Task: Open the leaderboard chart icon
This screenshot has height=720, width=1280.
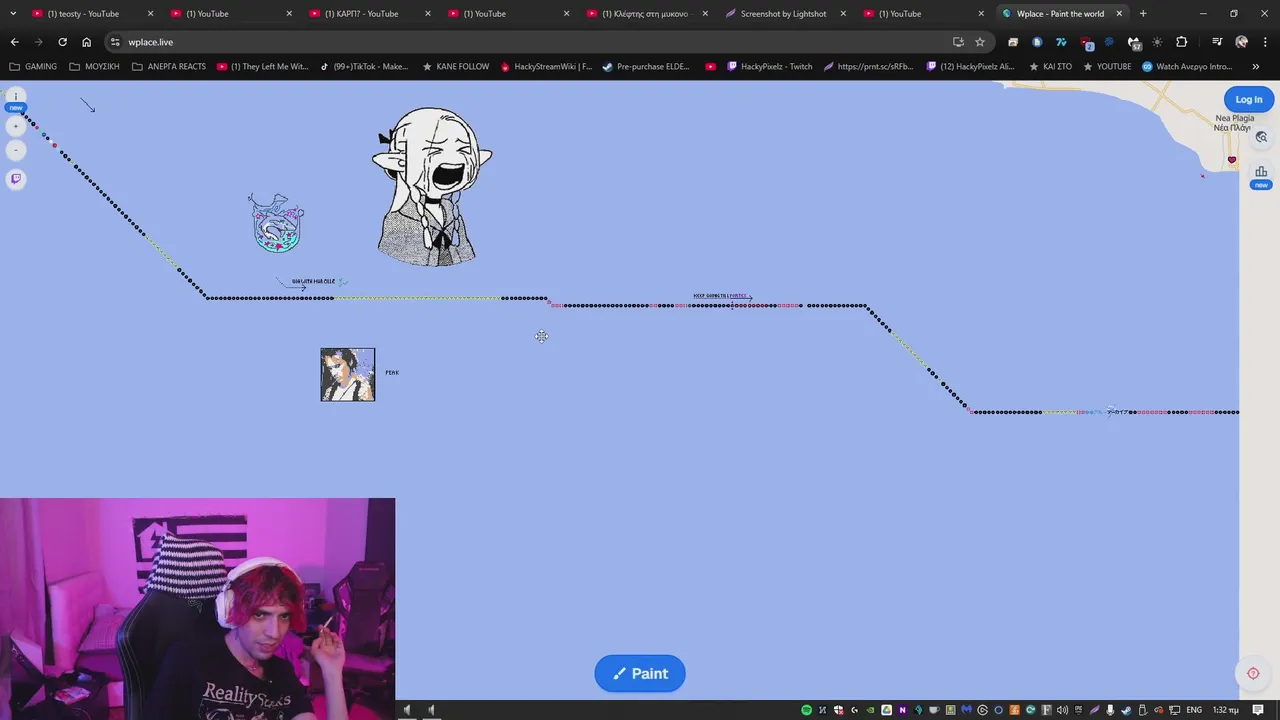Action: click(1261, 171)
